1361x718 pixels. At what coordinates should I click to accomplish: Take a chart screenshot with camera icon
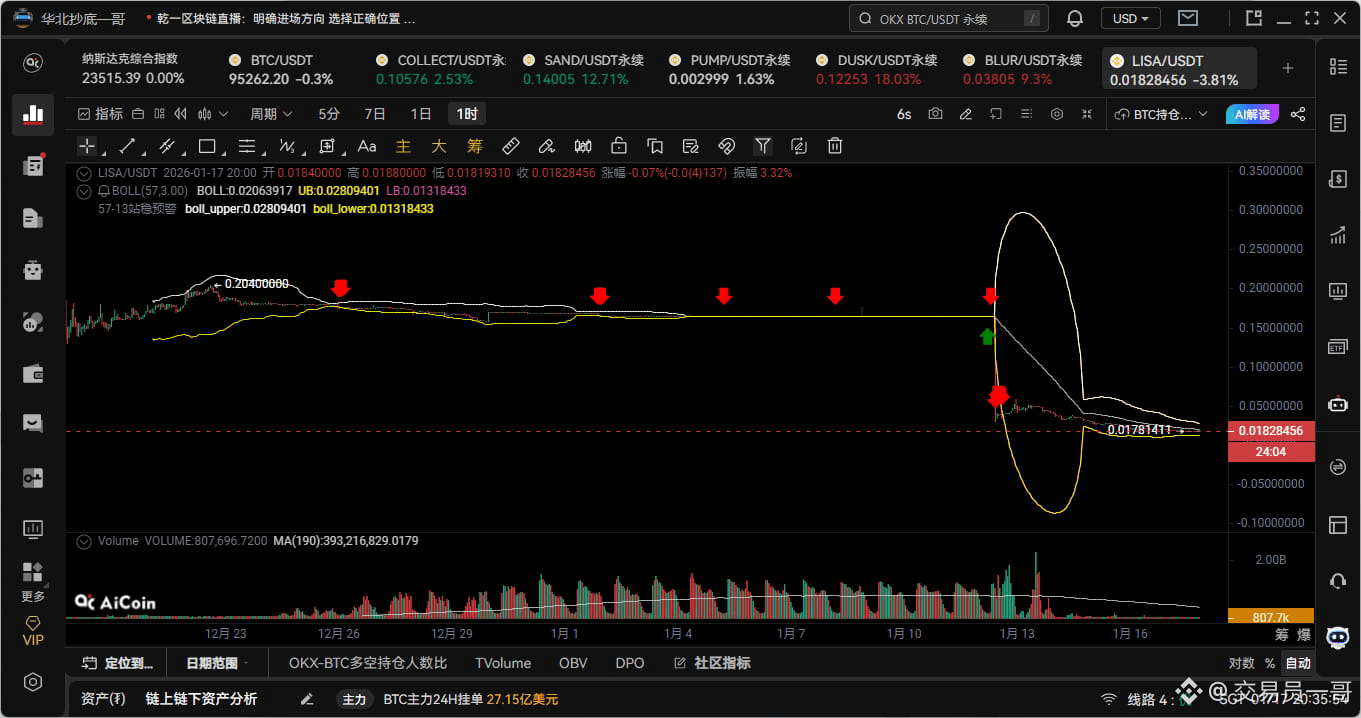click(x=935, y=114)
